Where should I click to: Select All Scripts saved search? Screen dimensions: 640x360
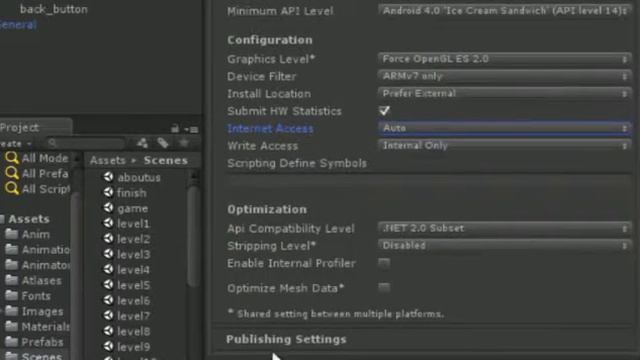point(37,189)
